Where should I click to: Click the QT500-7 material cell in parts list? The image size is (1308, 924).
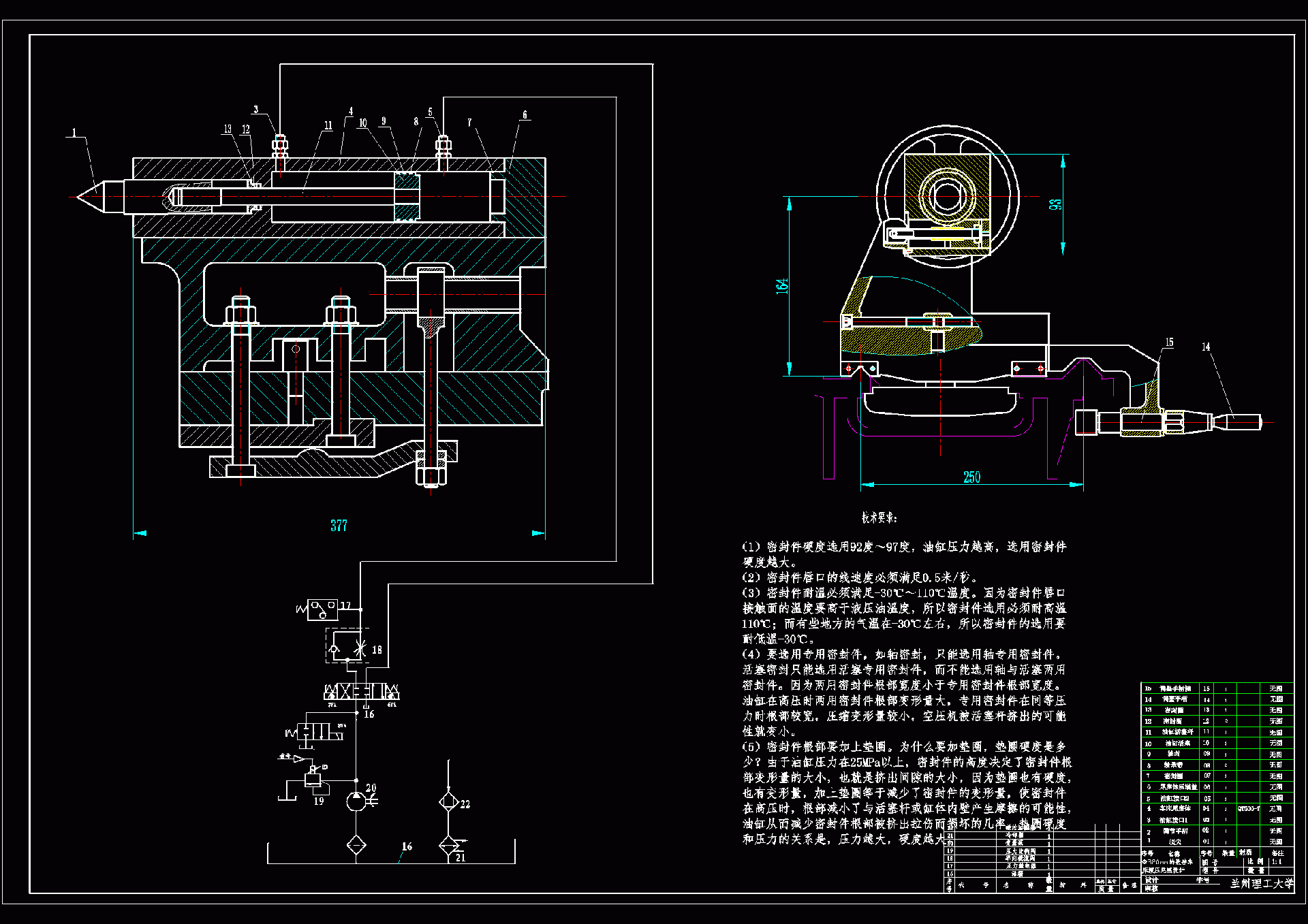(1248, 809)
